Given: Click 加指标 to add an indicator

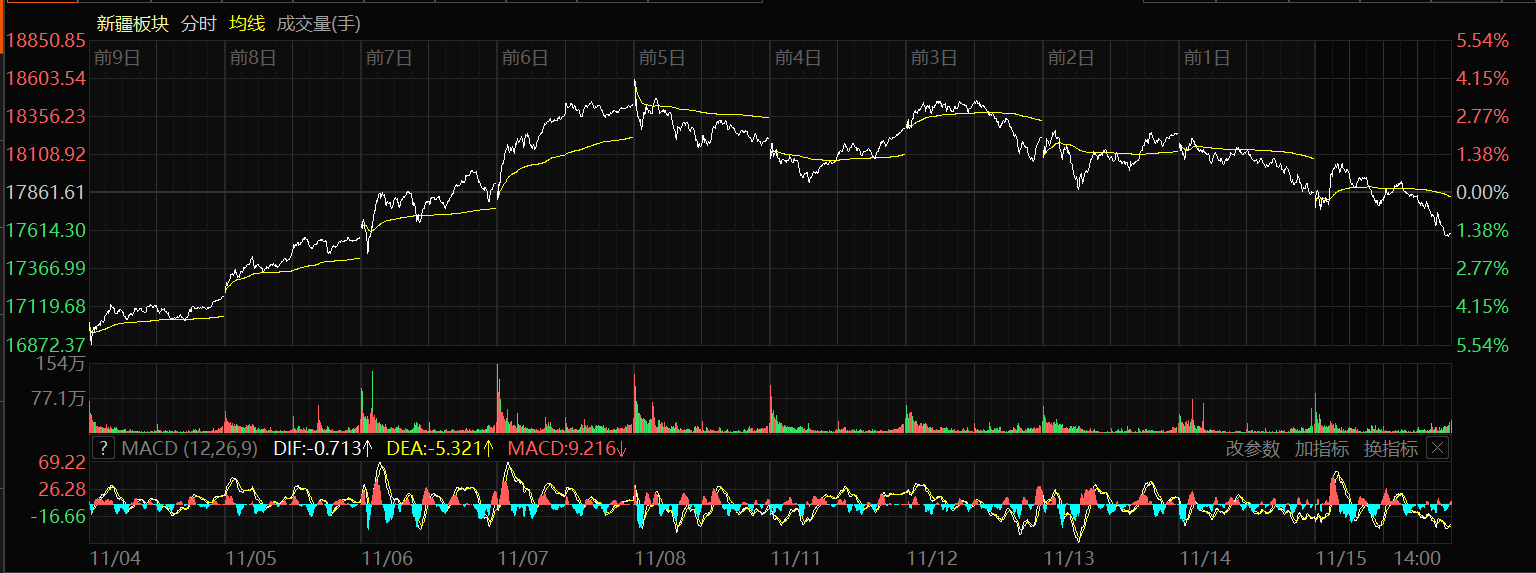Looking at the screenshot, I should [x=1322, y=449].
